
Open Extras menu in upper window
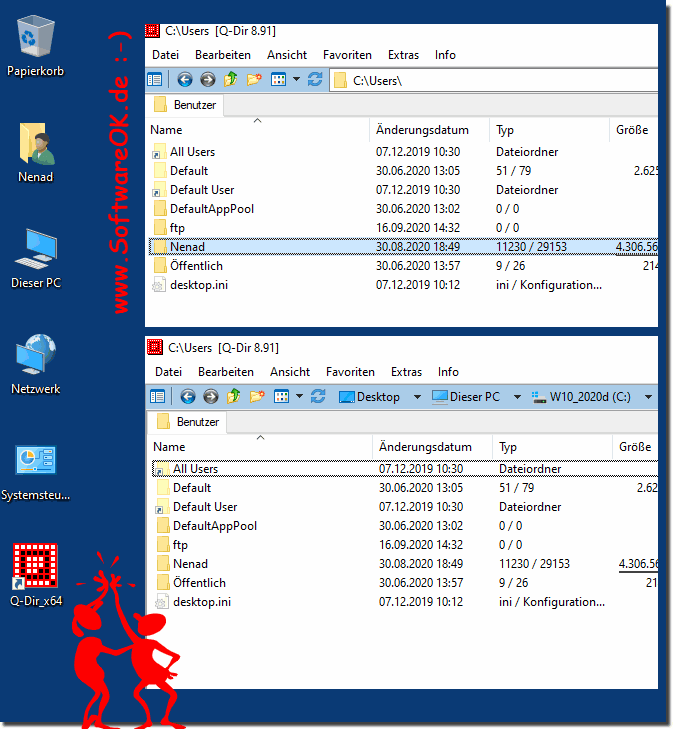403,55
